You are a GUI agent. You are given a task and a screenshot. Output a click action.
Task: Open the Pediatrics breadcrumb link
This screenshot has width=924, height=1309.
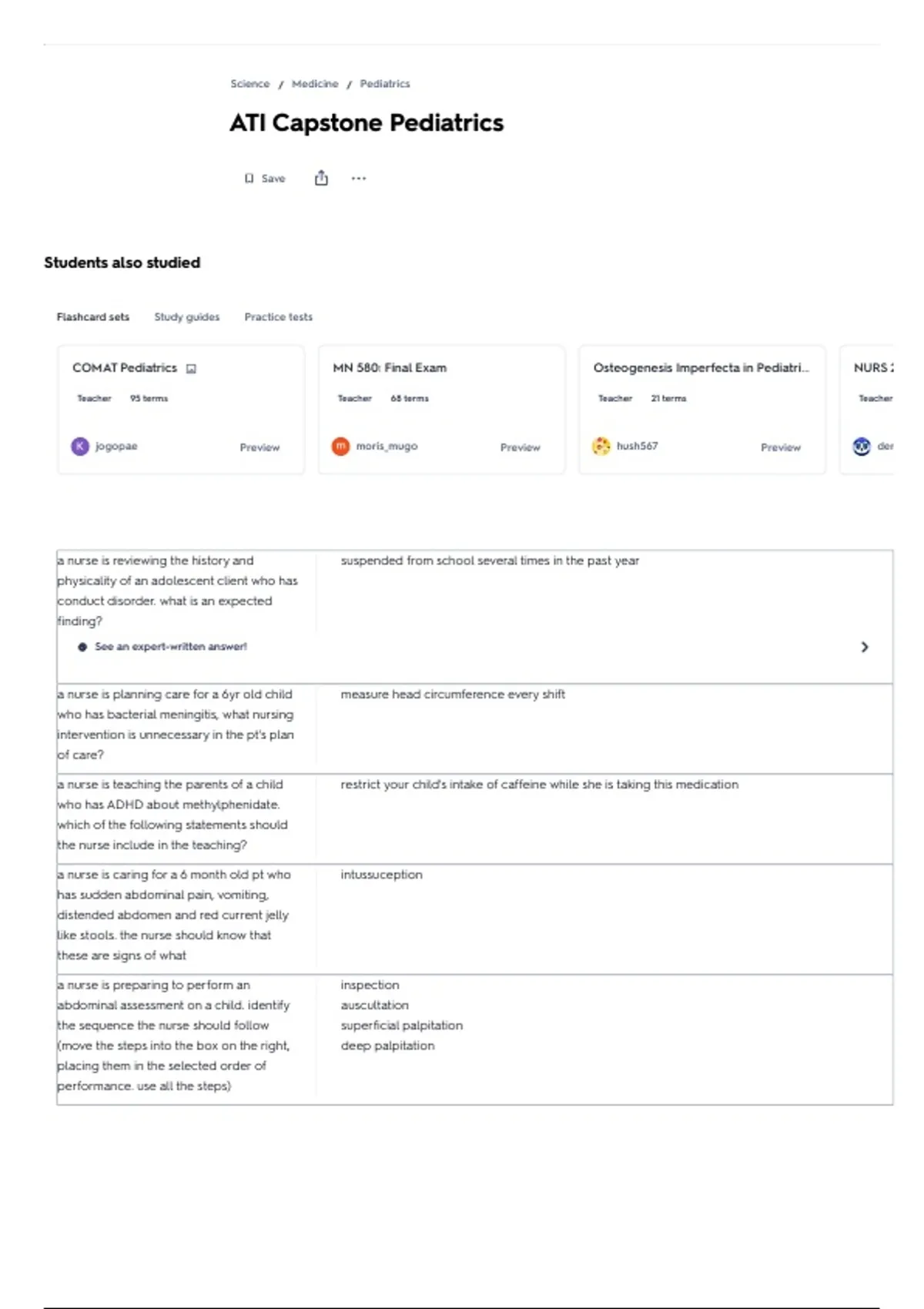coord(385,84)
